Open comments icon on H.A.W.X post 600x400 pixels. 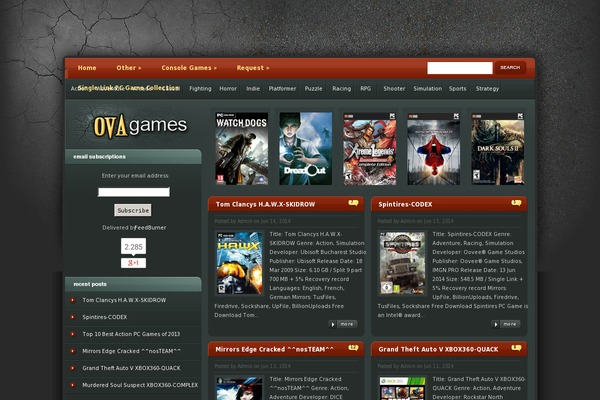click(x=353, y=203)
